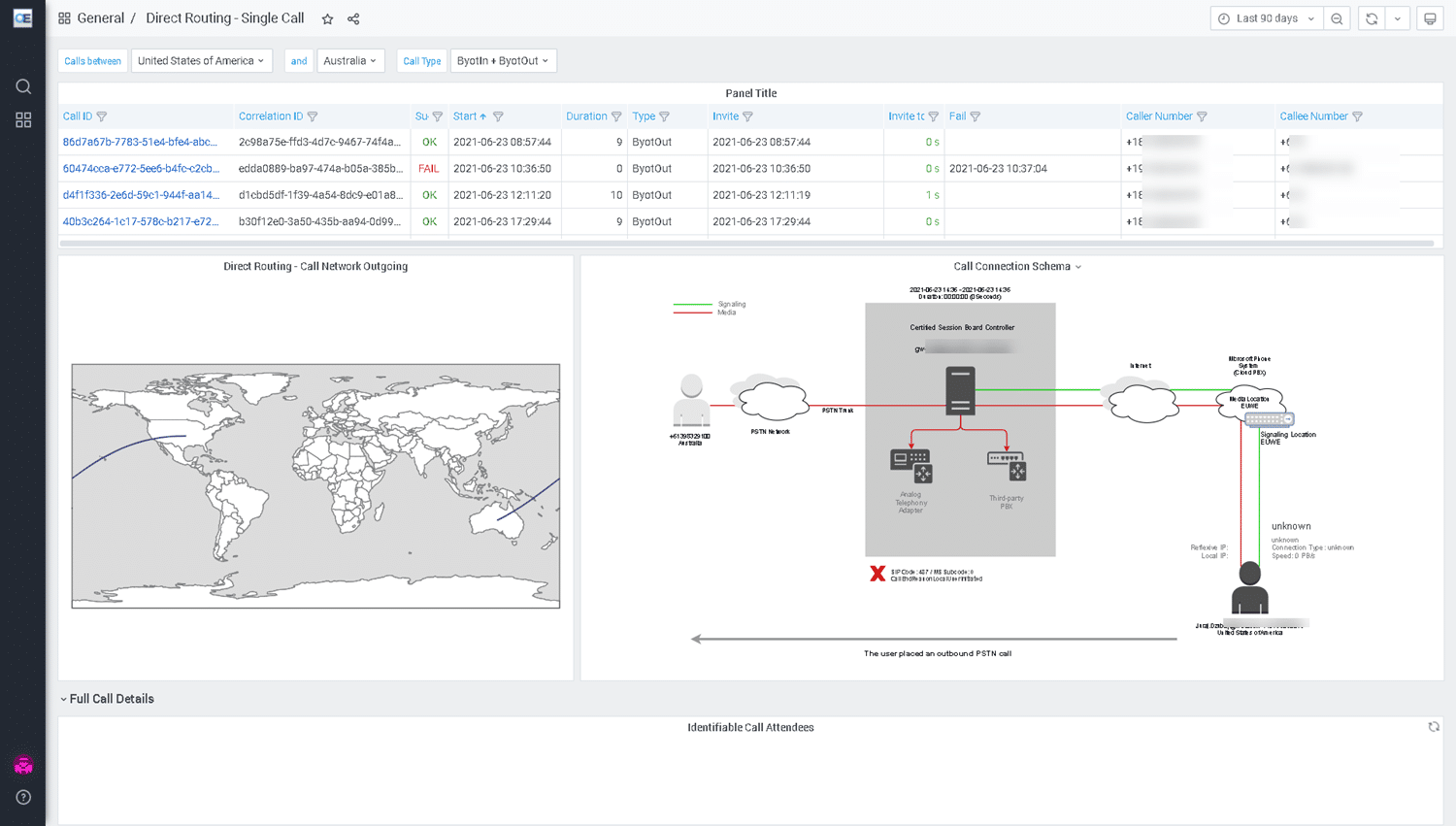This screenshot has width=1456, height=826.
Task: Refresh the dashboard
Action: coord(1371,18)
